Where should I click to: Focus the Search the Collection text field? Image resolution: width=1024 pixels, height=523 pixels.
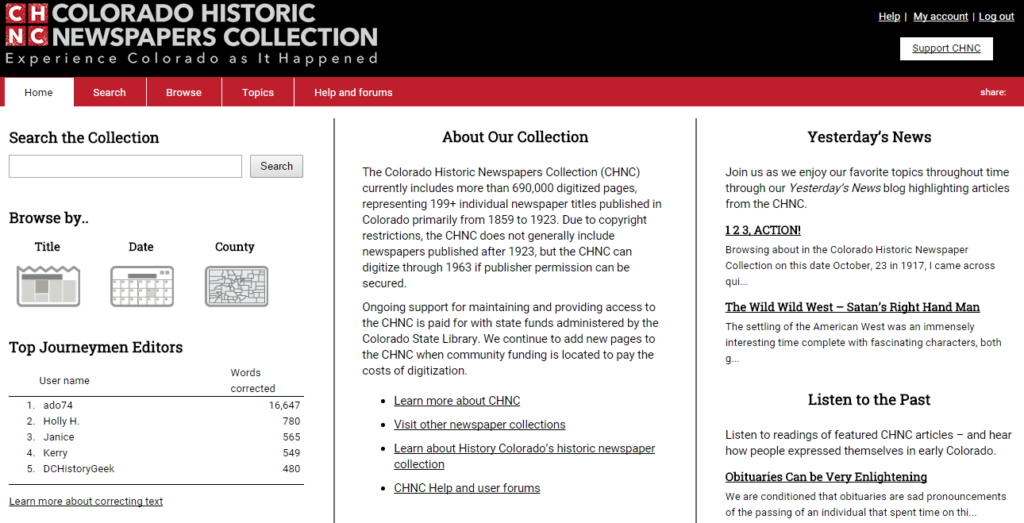click(x=125, y=166)
